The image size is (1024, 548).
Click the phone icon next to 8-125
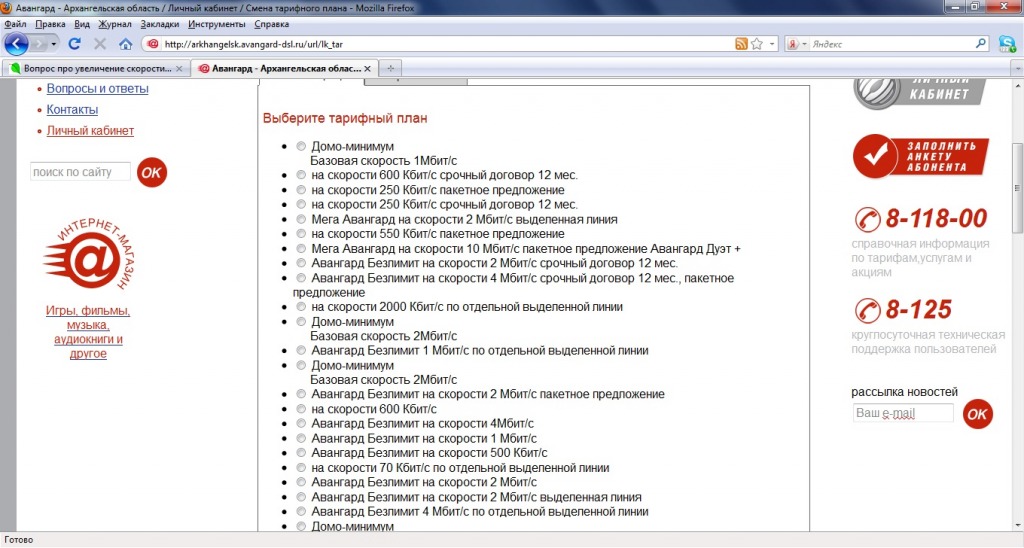pyautogui.click(x=868, y=310)
